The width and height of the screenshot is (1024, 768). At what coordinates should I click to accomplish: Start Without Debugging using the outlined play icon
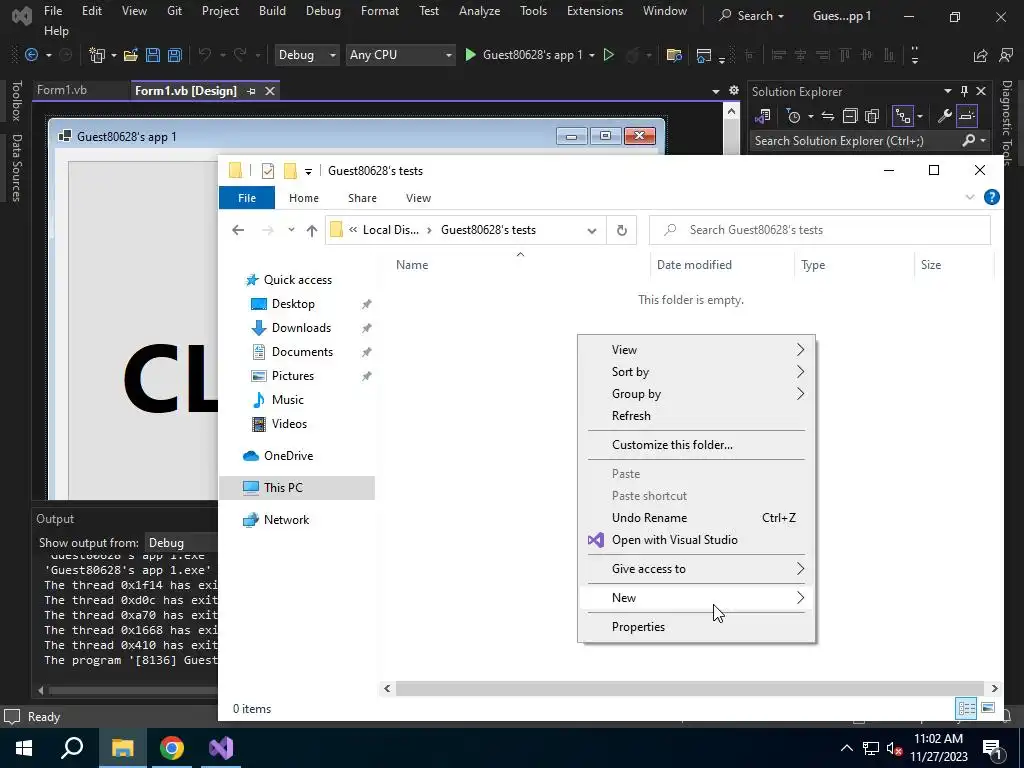(609, 55)
